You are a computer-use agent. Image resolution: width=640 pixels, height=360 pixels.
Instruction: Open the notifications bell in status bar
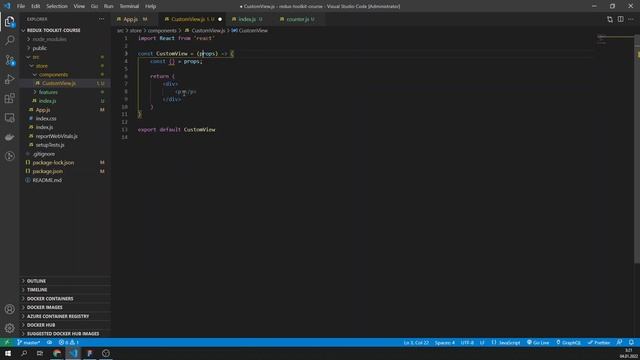coord(631,342)
